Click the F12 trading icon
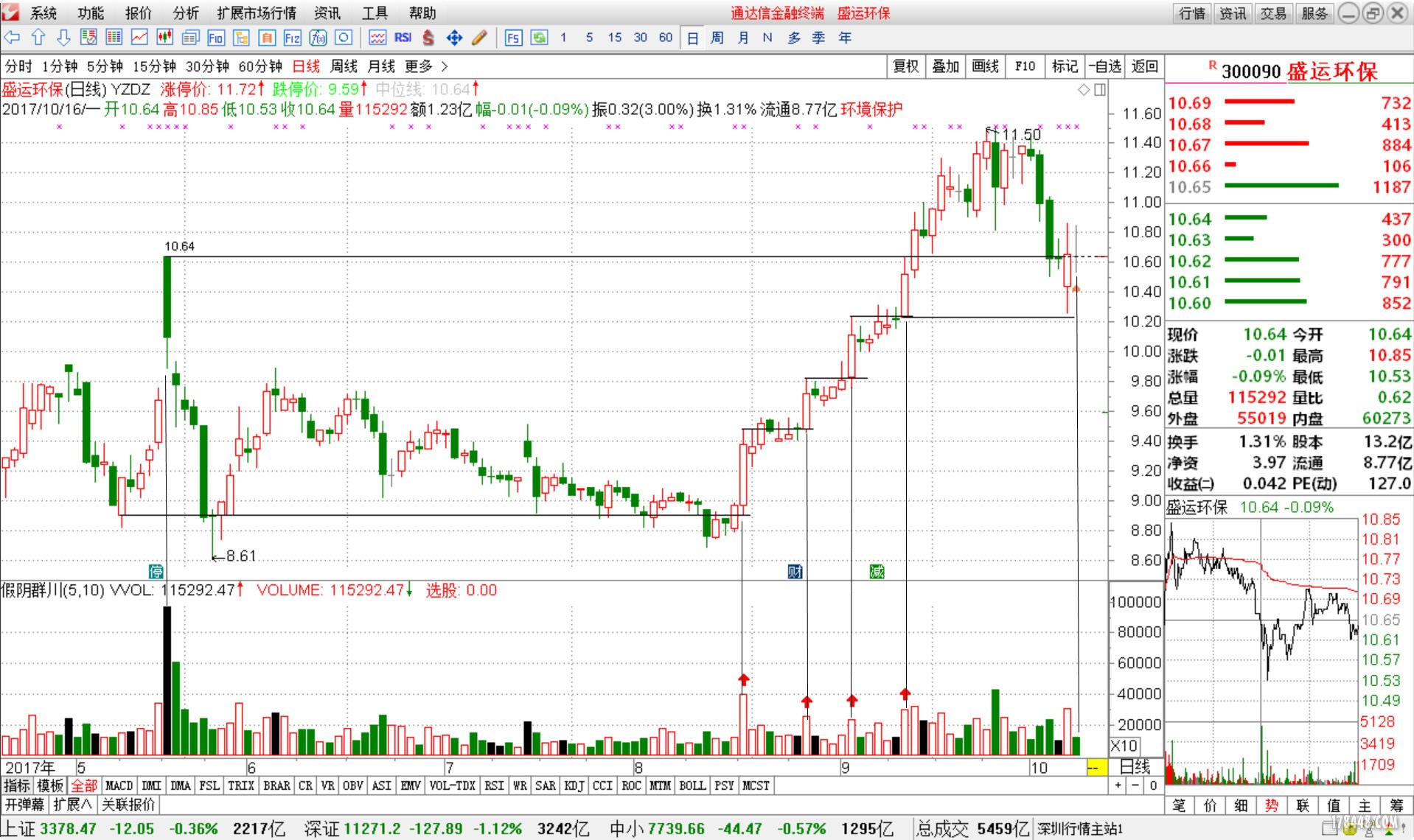Screen dimensions: 1414x840 coord(293,38)
